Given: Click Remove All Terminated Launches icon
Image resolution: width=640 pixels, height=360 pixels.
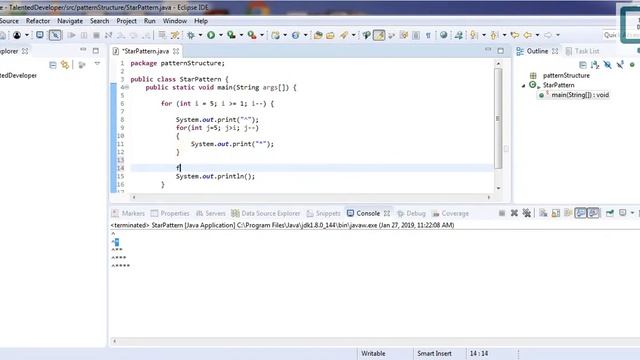Looking at the screenshot, I should pos(527,213).
